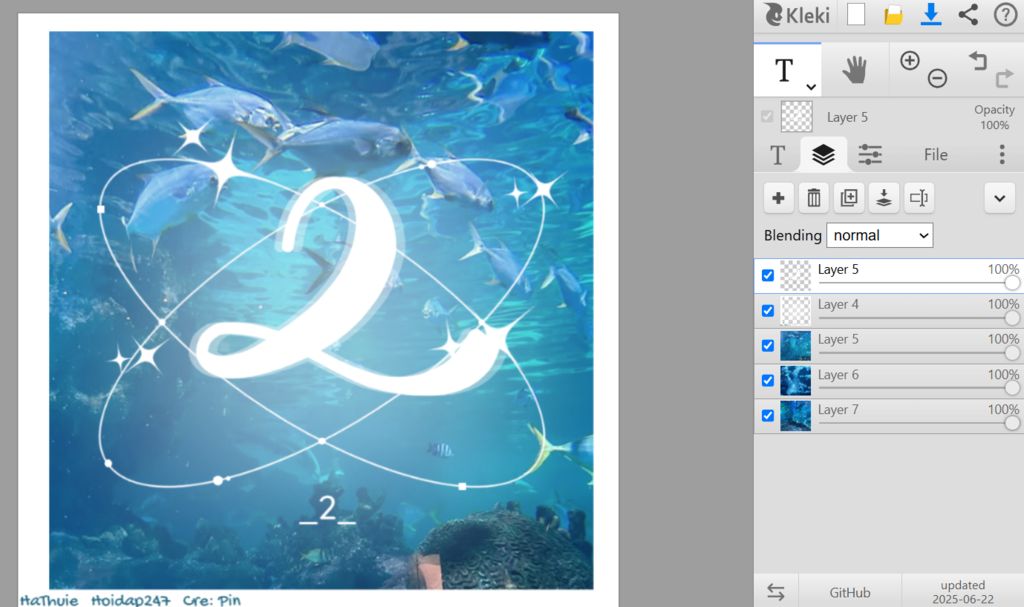Select the Hand pan tool
1024x607 pixels.
tap(854, 70)
